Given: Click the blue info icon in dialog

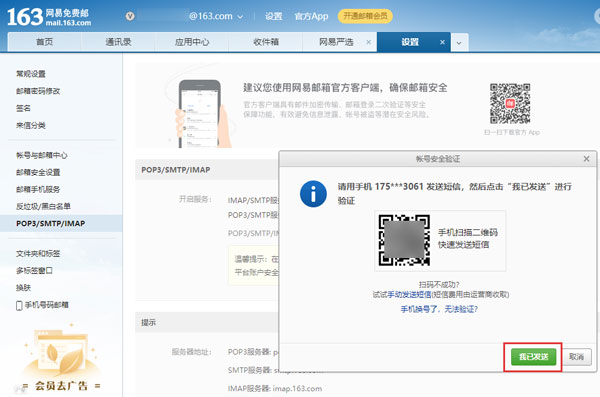Looking at the screenshot, I should point(313,194).
